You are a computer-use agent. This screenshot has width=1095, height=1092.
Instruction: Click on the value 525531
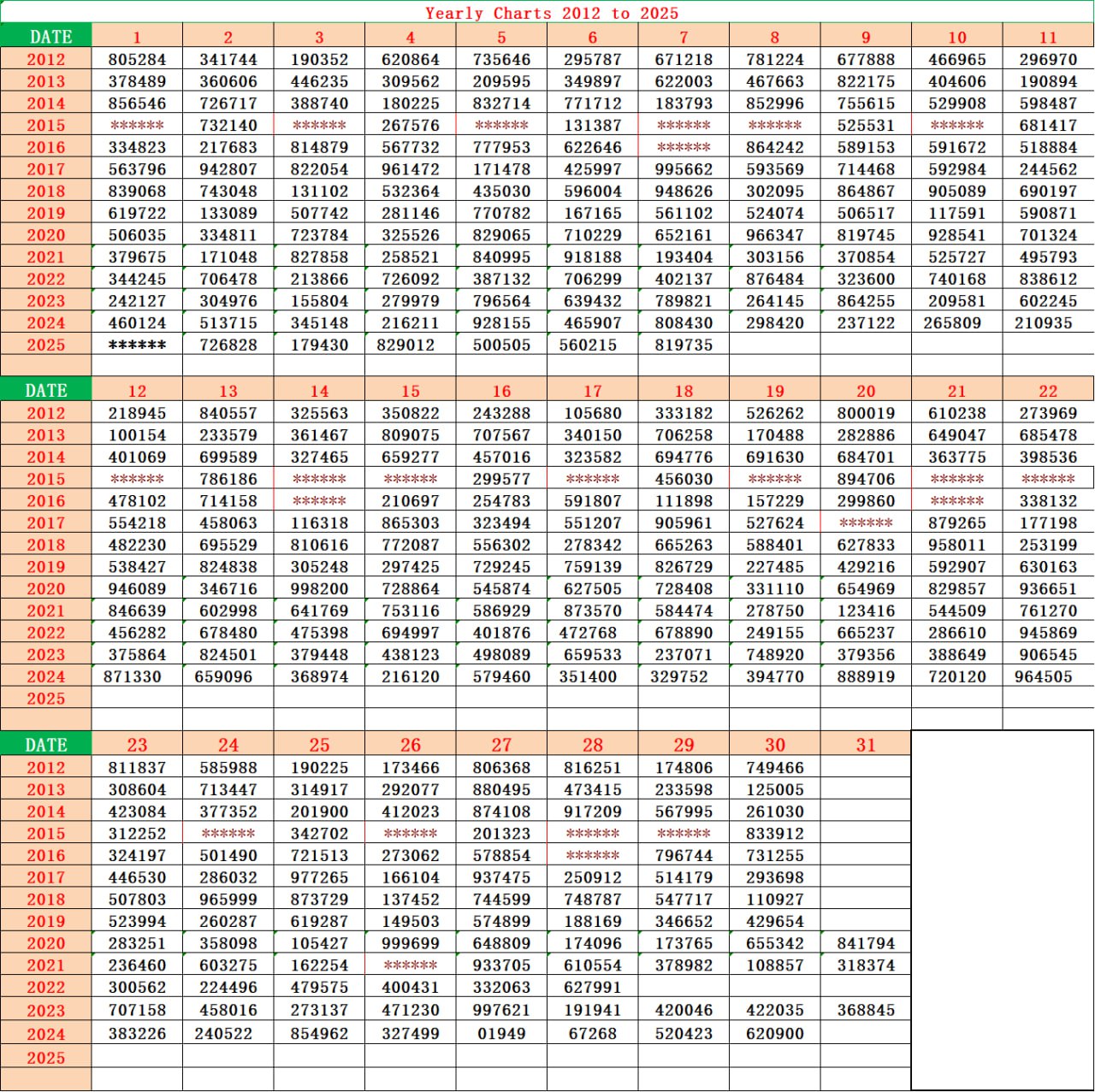[x=866, y=125]
